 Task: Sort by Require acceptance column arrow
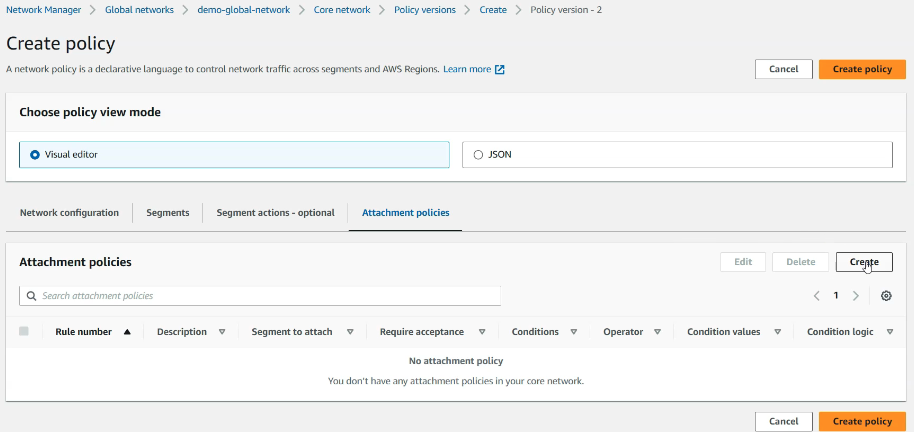coord(481,332)
